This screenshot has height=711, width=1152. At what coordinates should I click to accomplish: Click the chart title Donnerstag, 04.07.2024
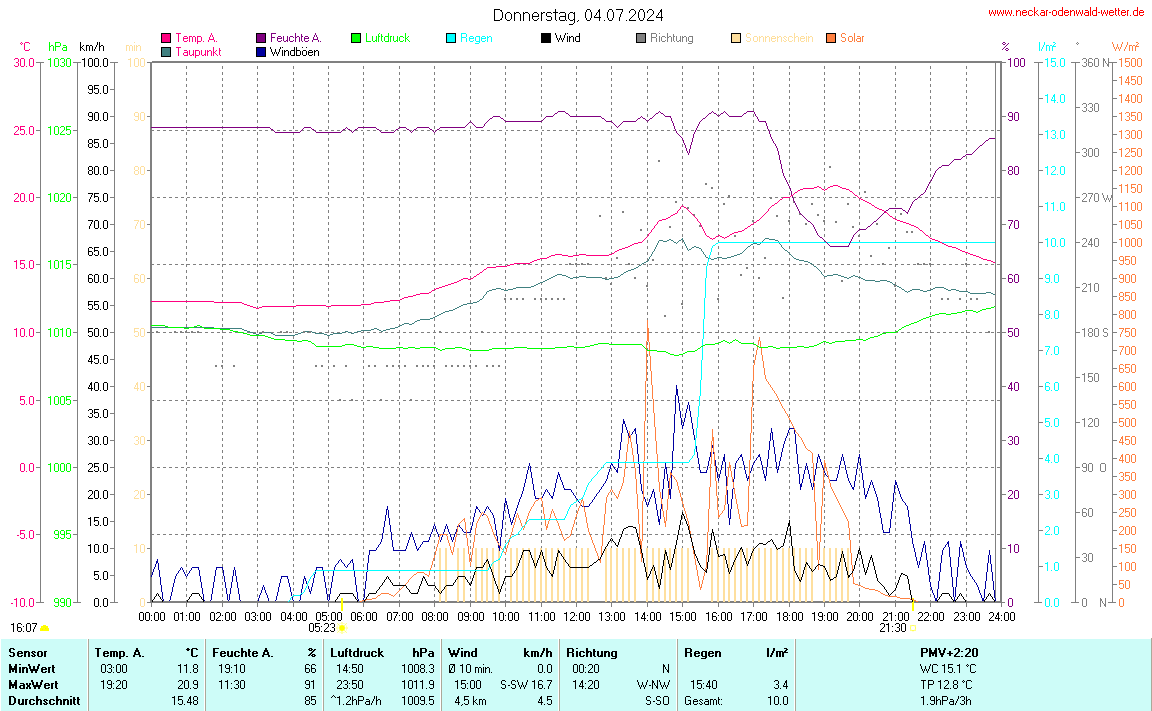[577, 15]
